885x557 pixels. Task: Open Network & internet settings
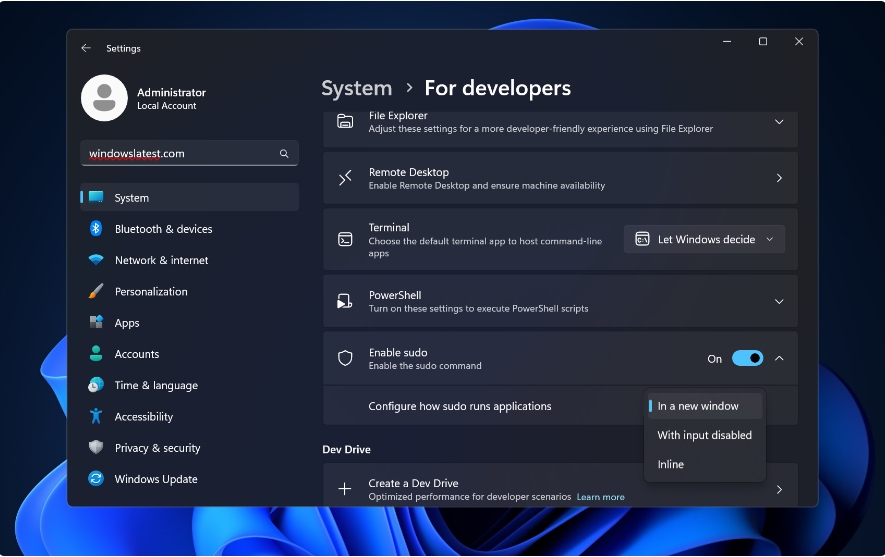pyautogui.click(x=190, y=260)
